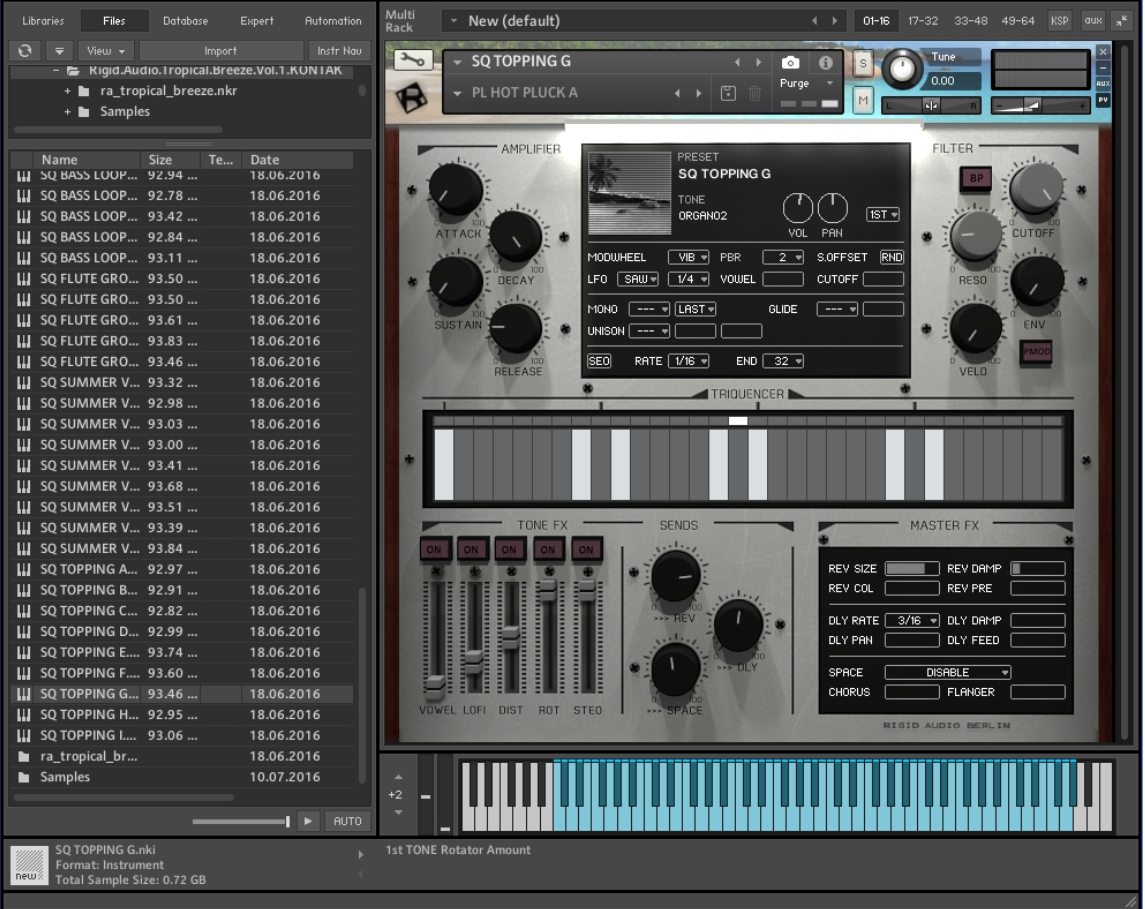The width and height of the screenshot is (1145, 909).
Task: Open the 1ST tone selector dropdown
Action: click(882, 215)
